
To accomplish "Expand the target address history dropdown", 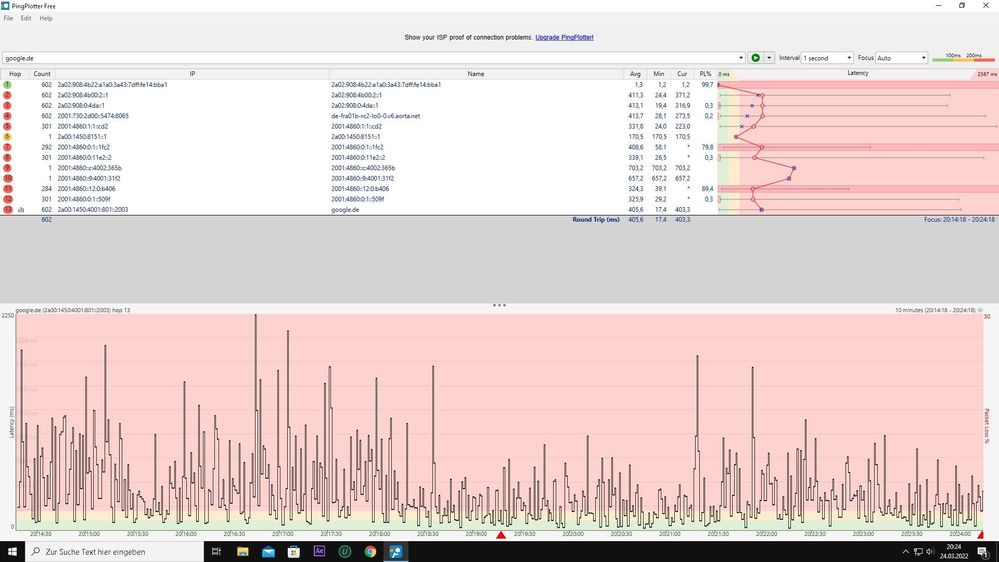I will tap(741, 58).
